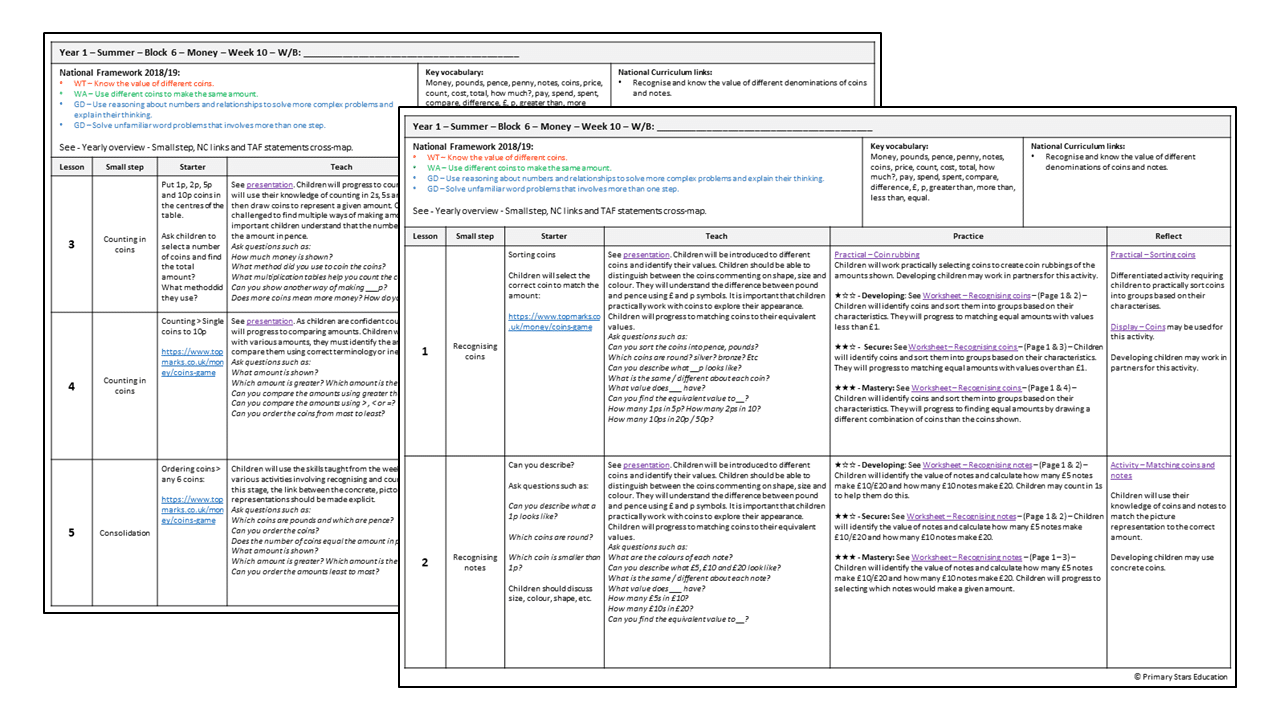Open the presentation link in Lesson 2 Teach
This screenshot has height=720, width=1280.
[x=645, y=465]
